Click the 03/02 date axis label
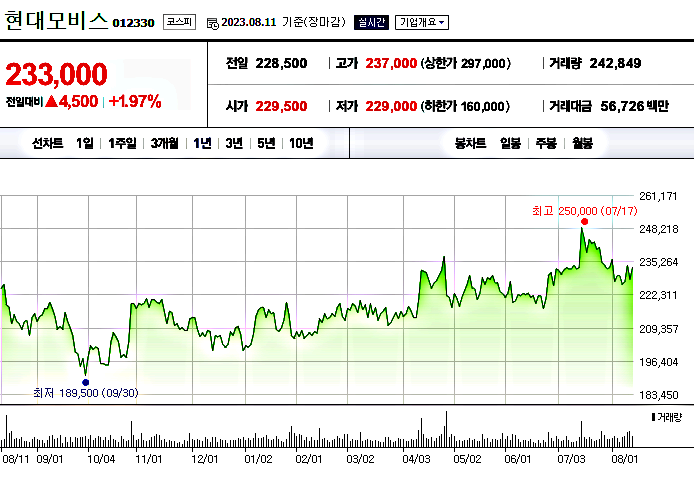Screen dimensions: 694x479 360,459
